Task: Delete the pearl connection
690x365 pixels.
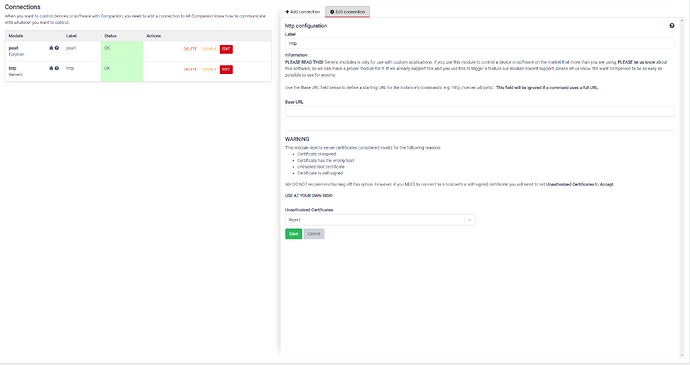Action: point(190,49)
